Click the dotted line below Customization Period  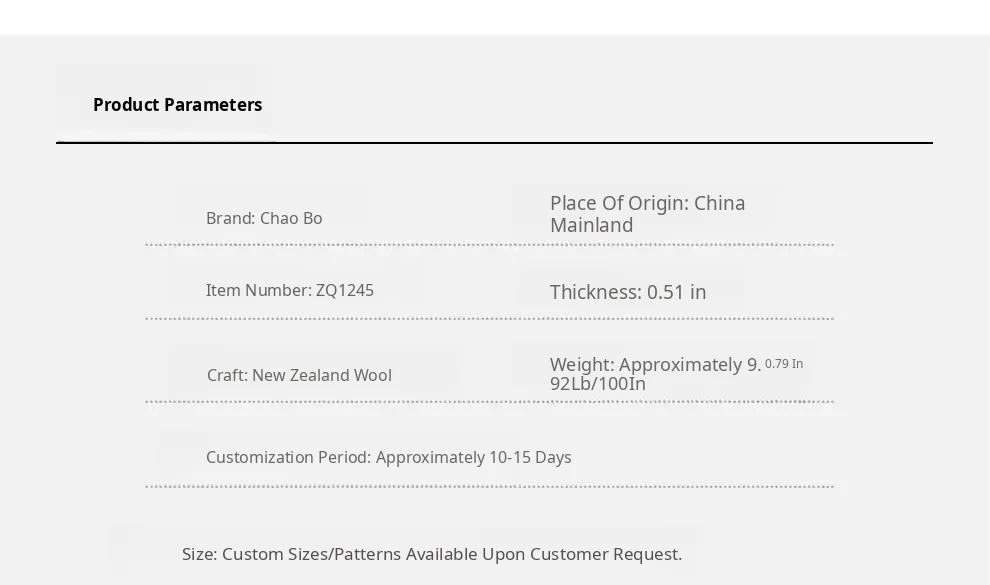pos(489,487)
